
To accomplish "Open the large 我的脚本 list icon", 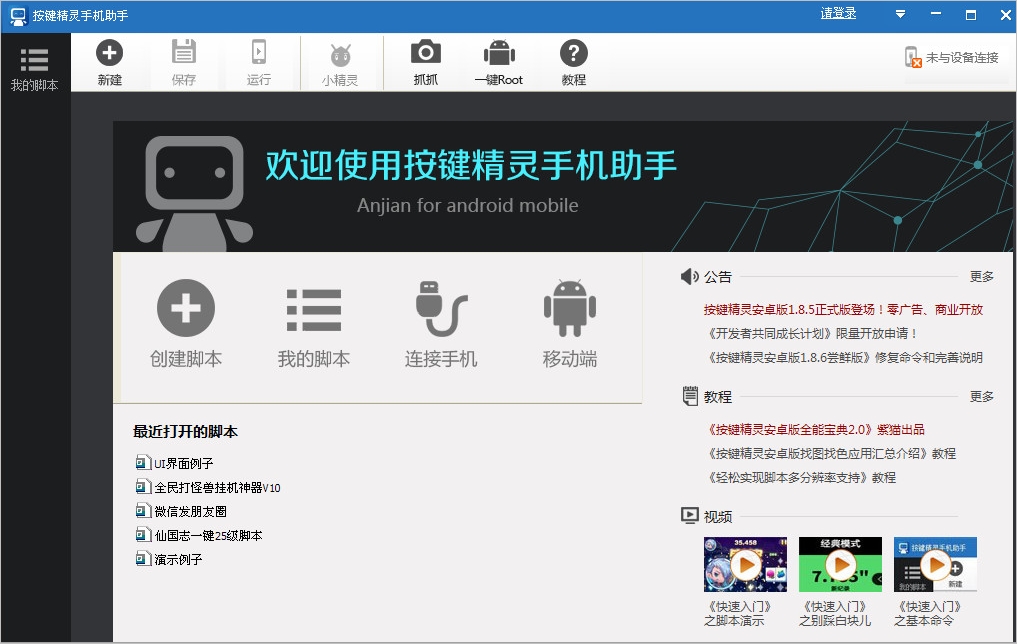I will click(314, 310).
